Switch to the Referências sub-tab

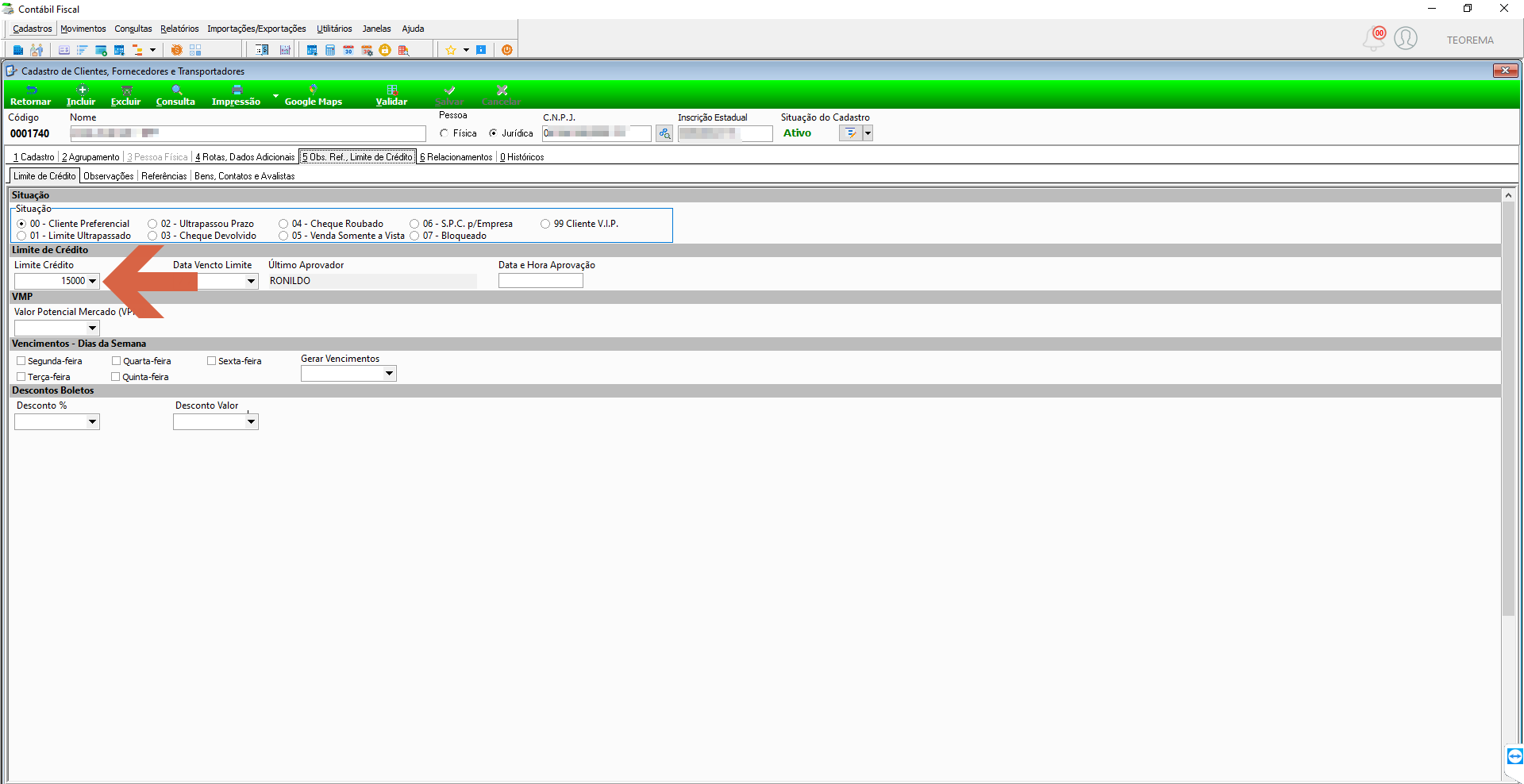point(164,176)
